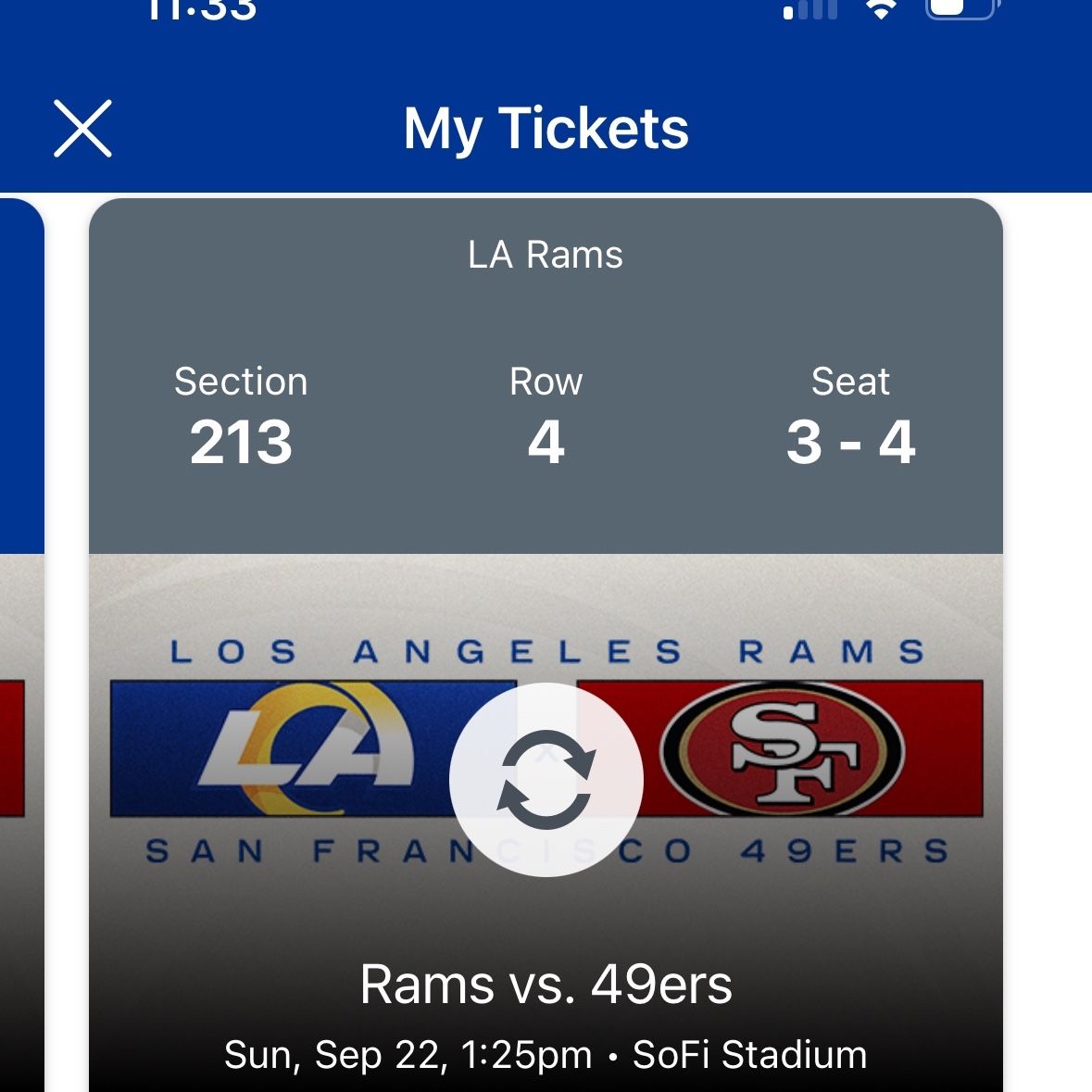Tap the LA Rams ticket header label
1092x1092 pixels.
click(546, 255)
